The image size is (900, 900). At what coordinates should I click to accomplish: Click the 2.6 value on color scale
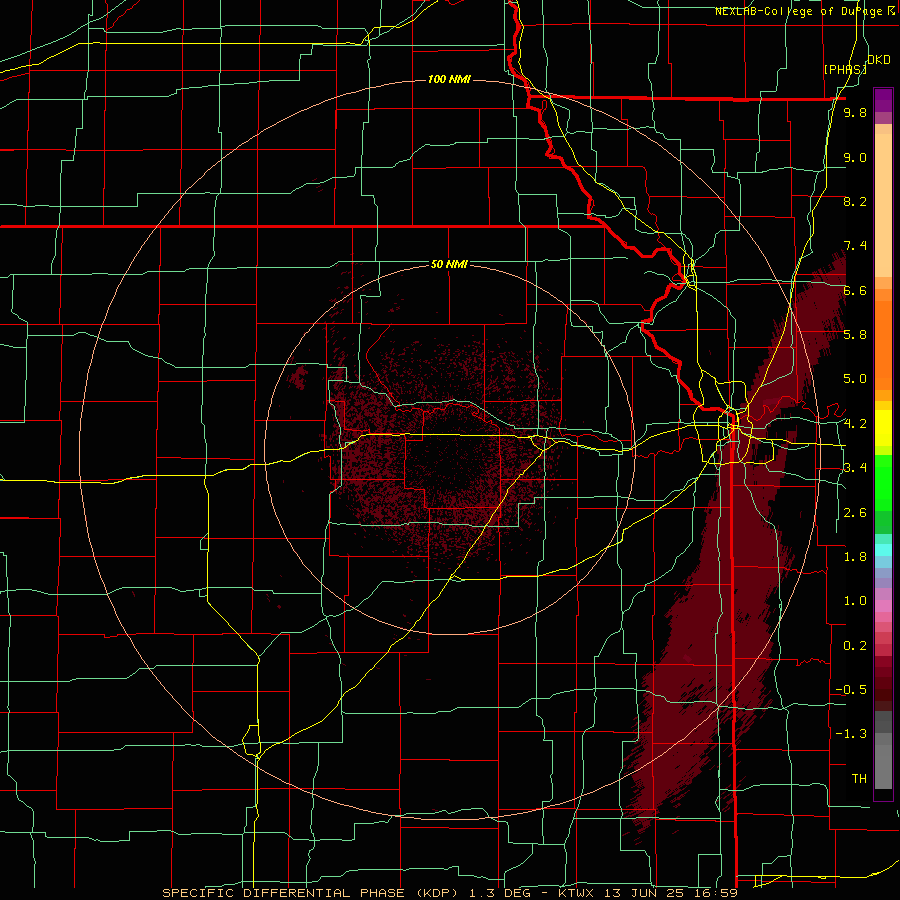coord(855,513)
